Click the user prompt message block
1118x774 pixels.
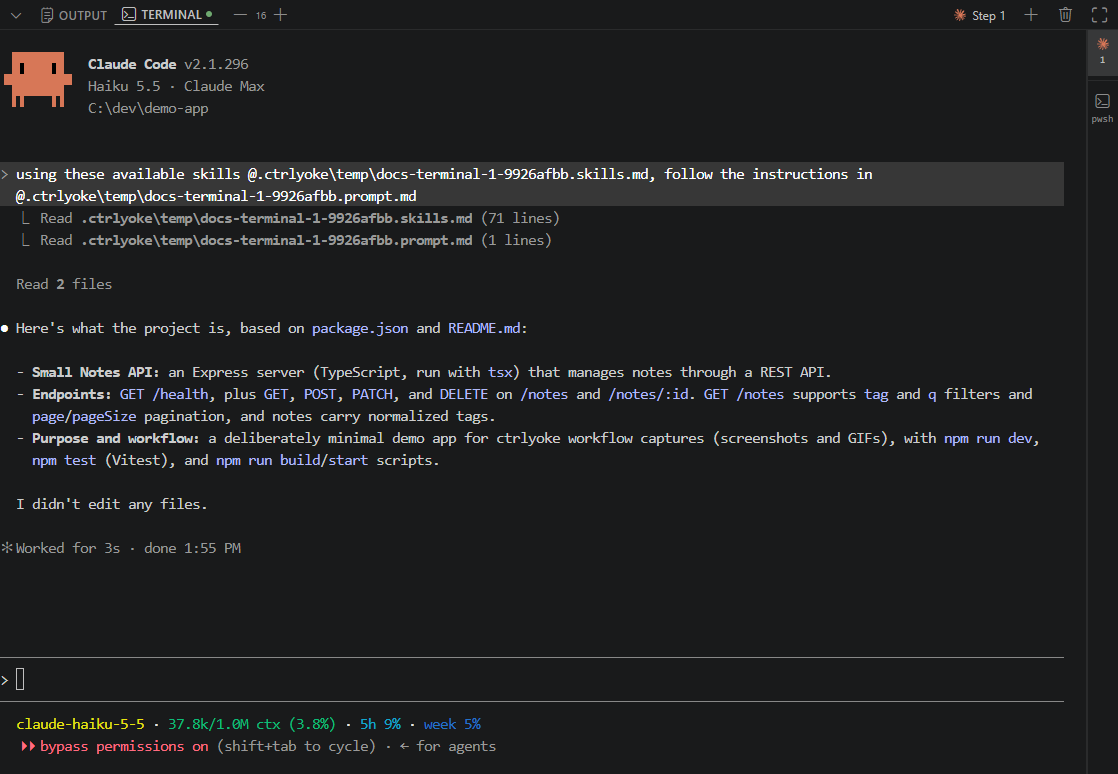[x=532, y=185]
